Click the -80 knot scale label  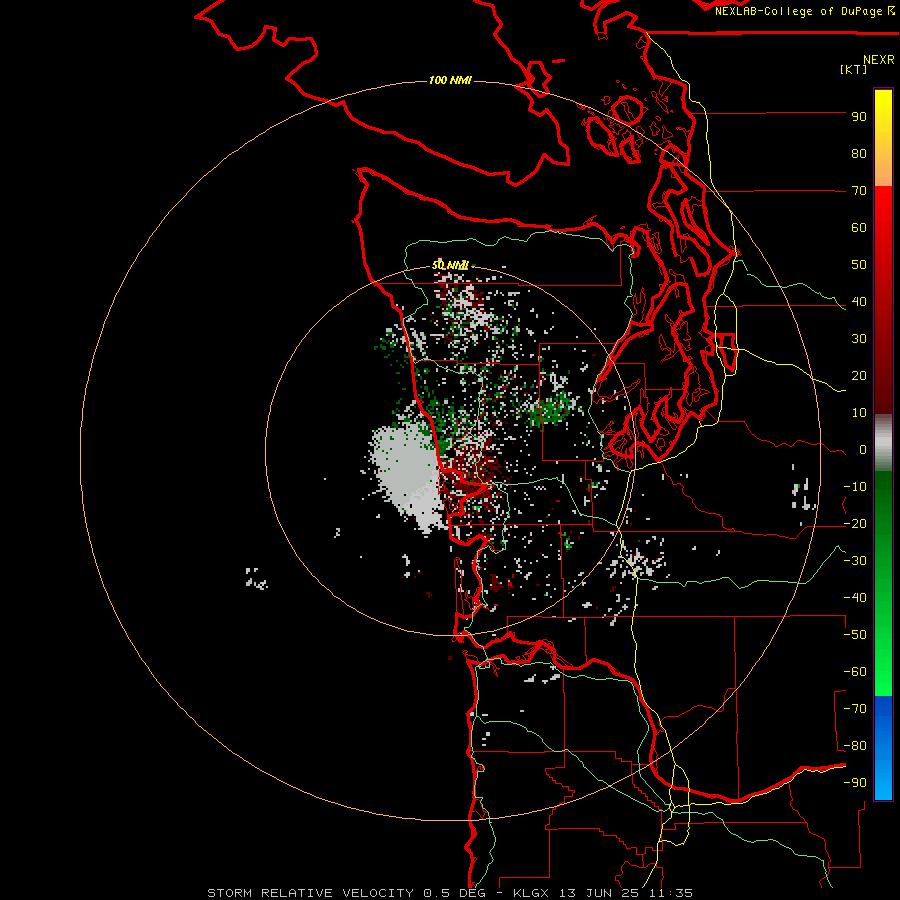click(855, 746)
